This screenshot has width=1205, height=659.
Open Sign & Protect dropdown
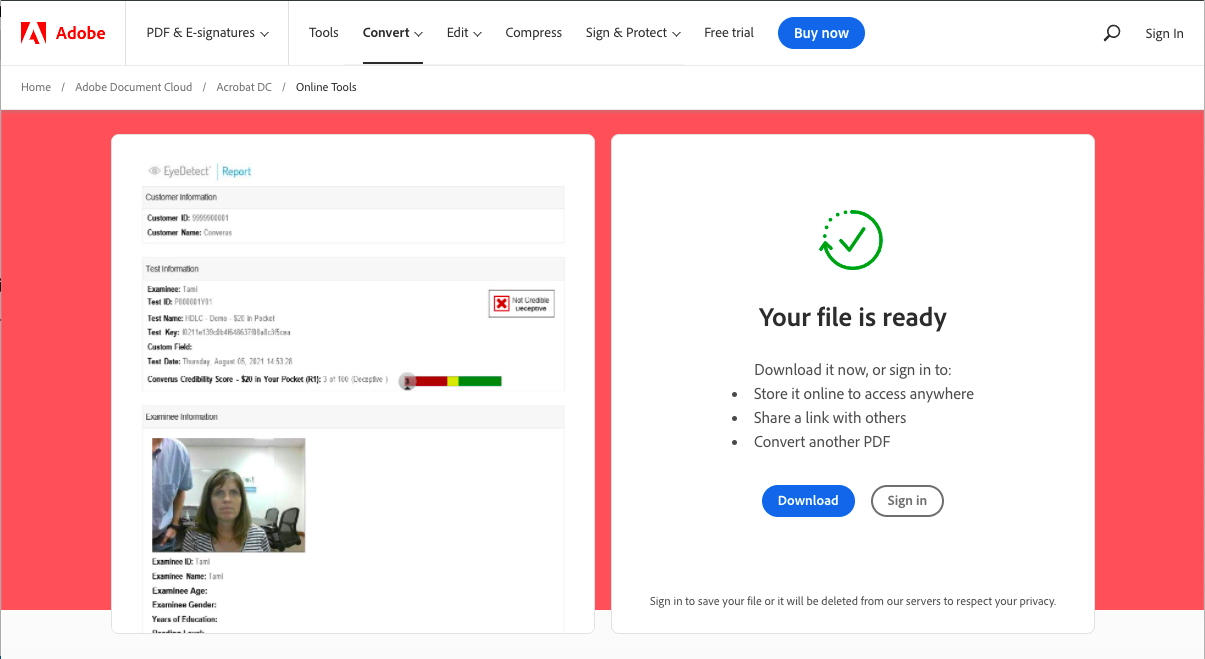point(633,33)
